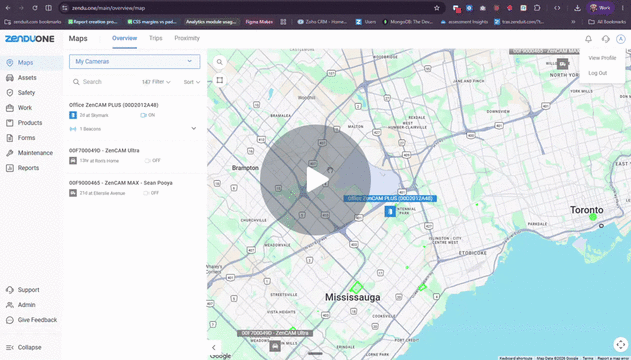The width and height of the screenshot is (631, 360).
Task: Toggle the ZenCAM Ultra camera OFF indicator
Action: 153,160
